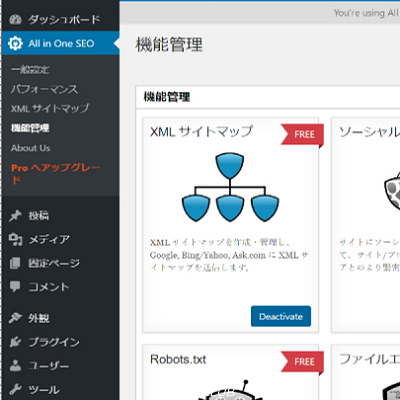Image resolution: width=400 pixels, height=400 pixels.
Task: Click the ソーシャル card title
Action: [x=369, y=132]
